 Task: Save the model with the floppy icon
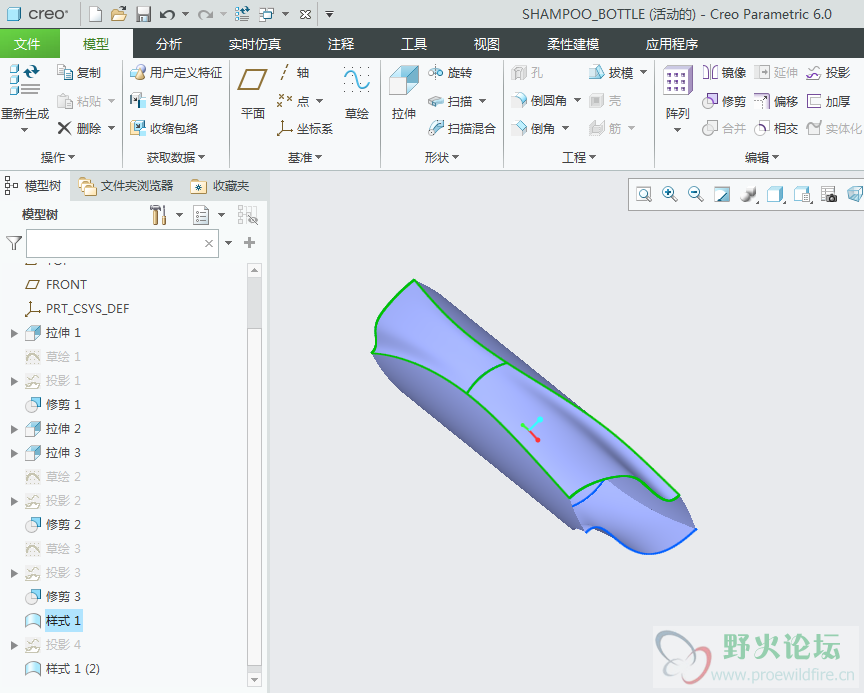pos(143,14)
